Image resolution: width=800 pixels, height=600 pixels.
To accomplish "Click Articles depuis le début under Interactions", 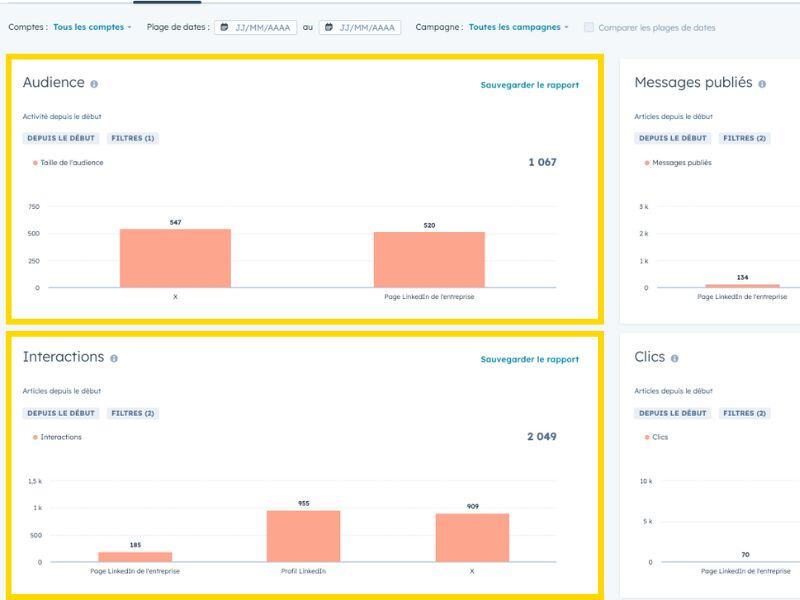I will (x=62, y=391).
